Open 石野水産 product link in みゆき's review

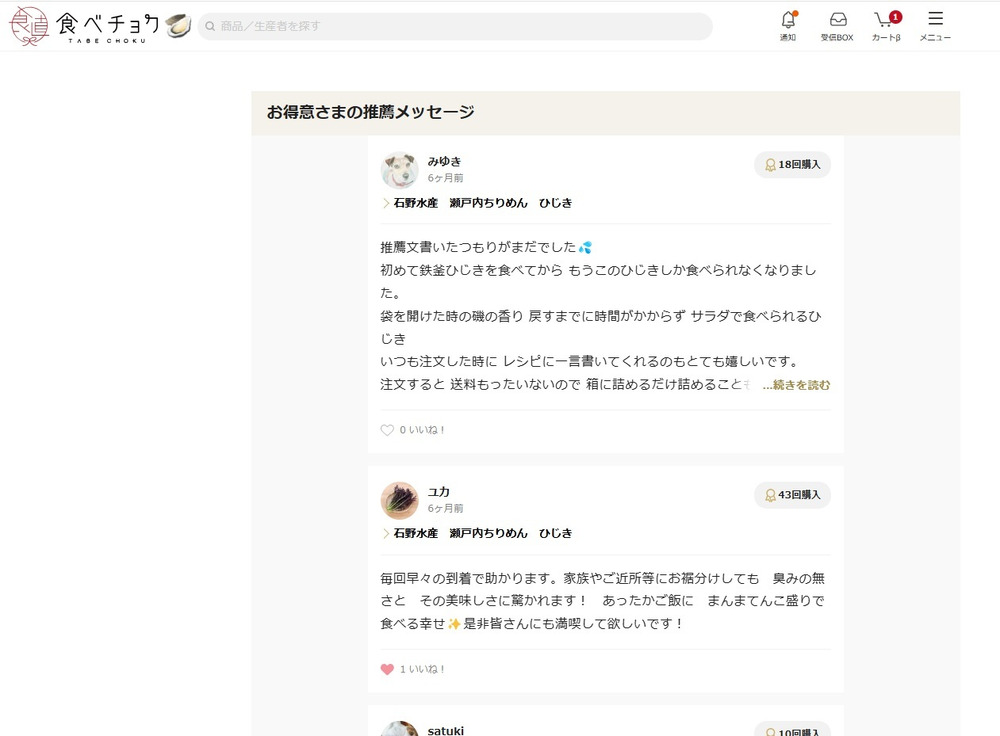[482, 203]
